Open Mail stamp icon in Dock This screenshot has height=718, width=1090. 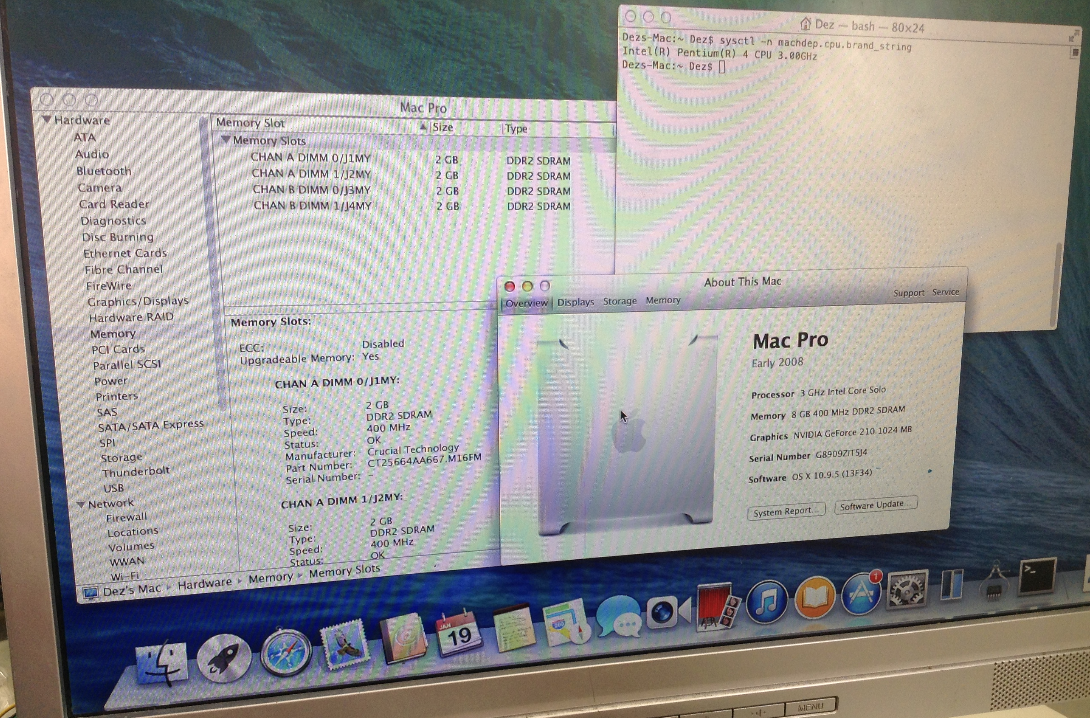pos(345,644)
